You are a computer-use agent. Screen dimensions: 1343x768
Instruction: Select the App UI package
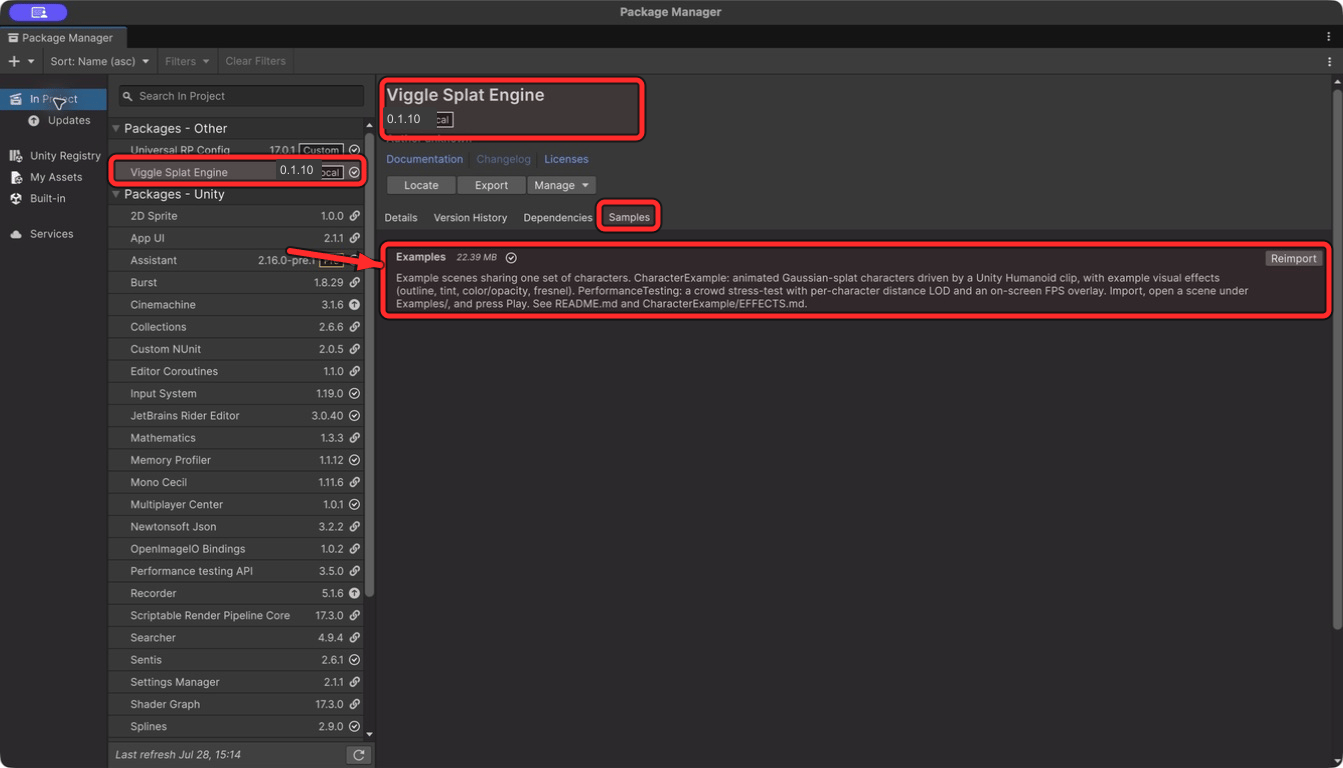236,238
